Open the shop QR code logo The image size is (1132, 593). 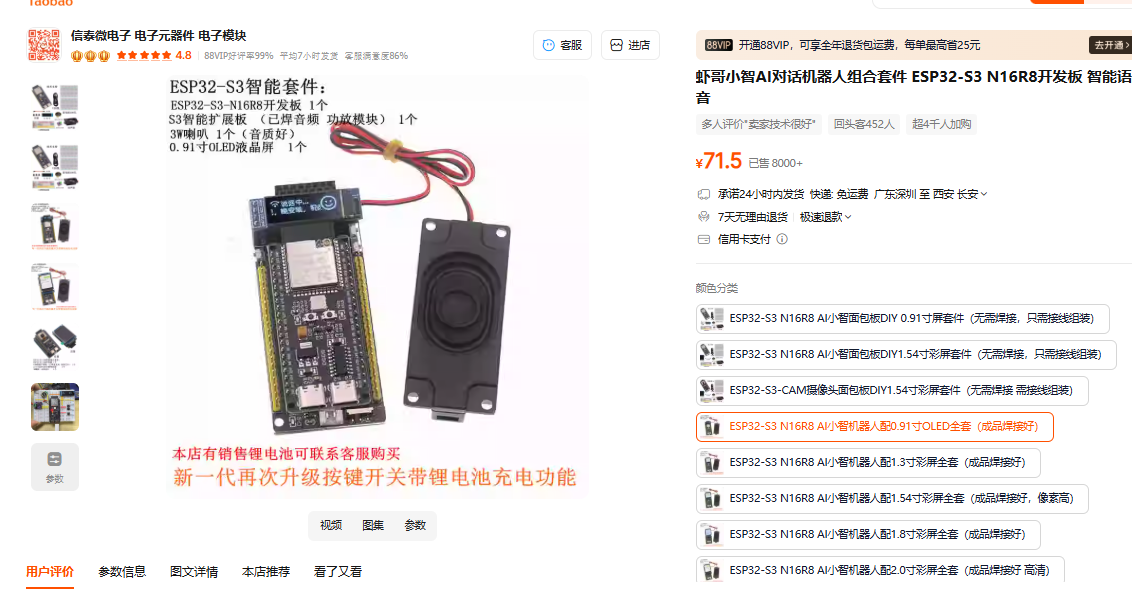[44, 45]
